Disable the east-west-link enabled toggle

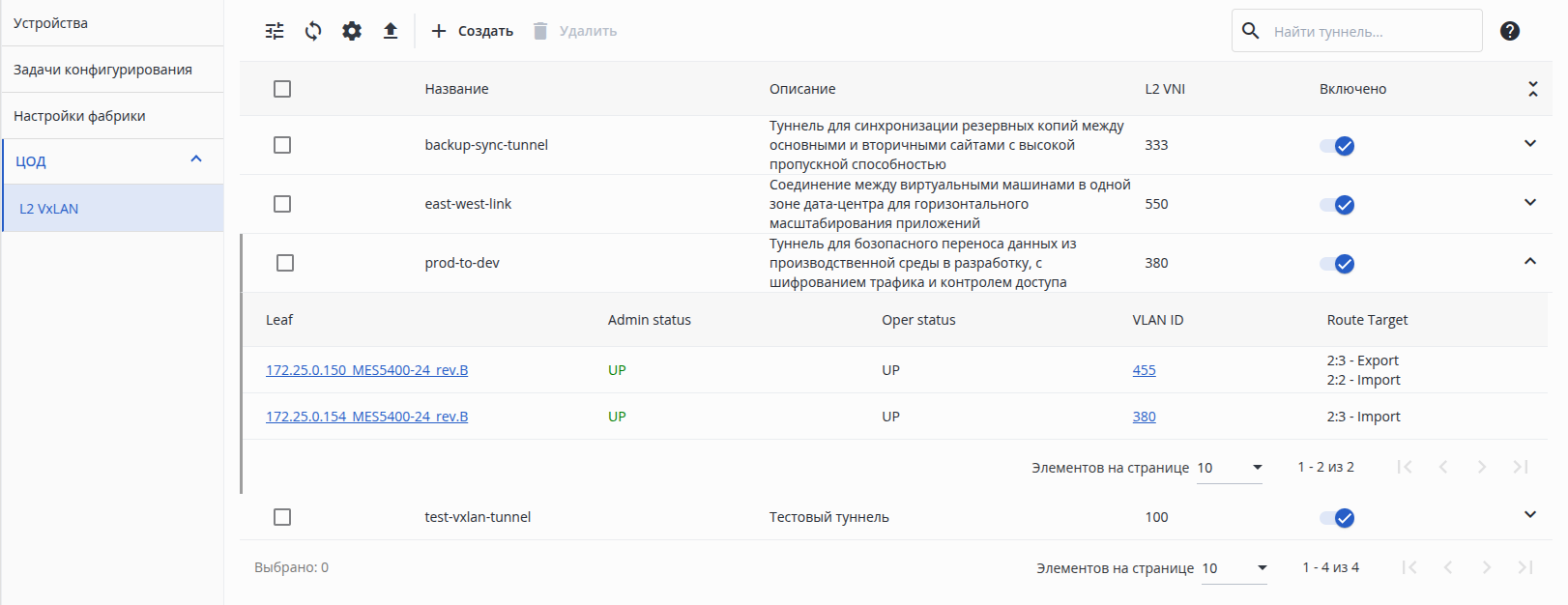click(1337, 205)
